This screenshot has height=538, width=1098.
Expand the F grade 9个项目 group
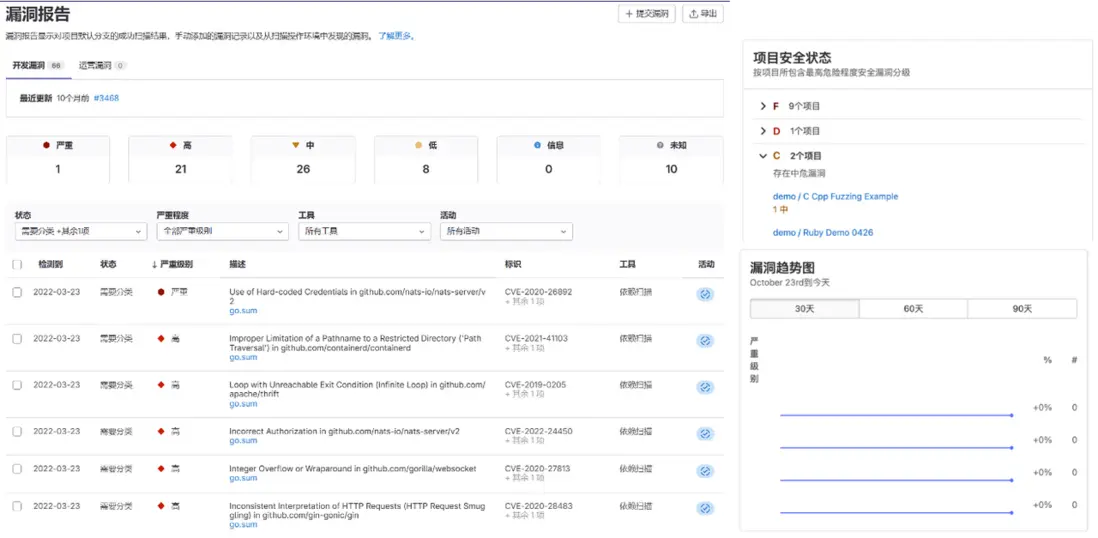763,106
